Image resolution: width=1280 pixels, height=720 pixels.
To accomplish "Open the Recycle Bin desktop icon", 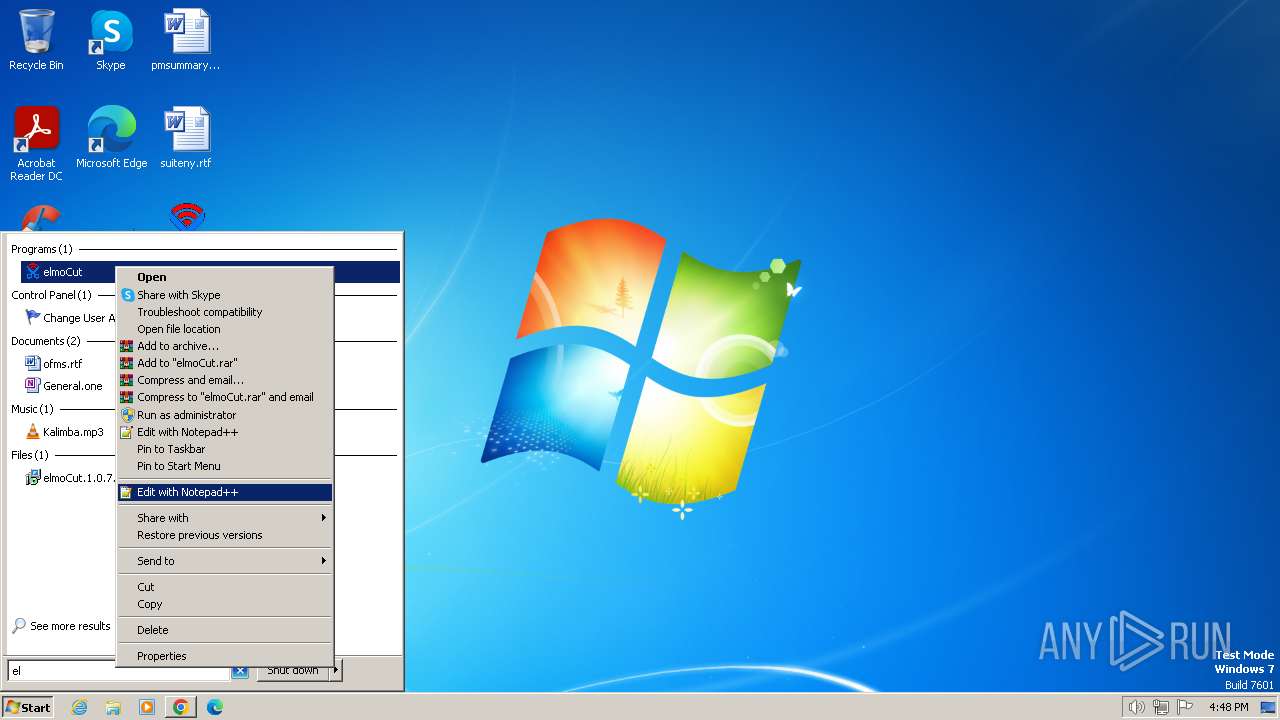I will point(36,40).
